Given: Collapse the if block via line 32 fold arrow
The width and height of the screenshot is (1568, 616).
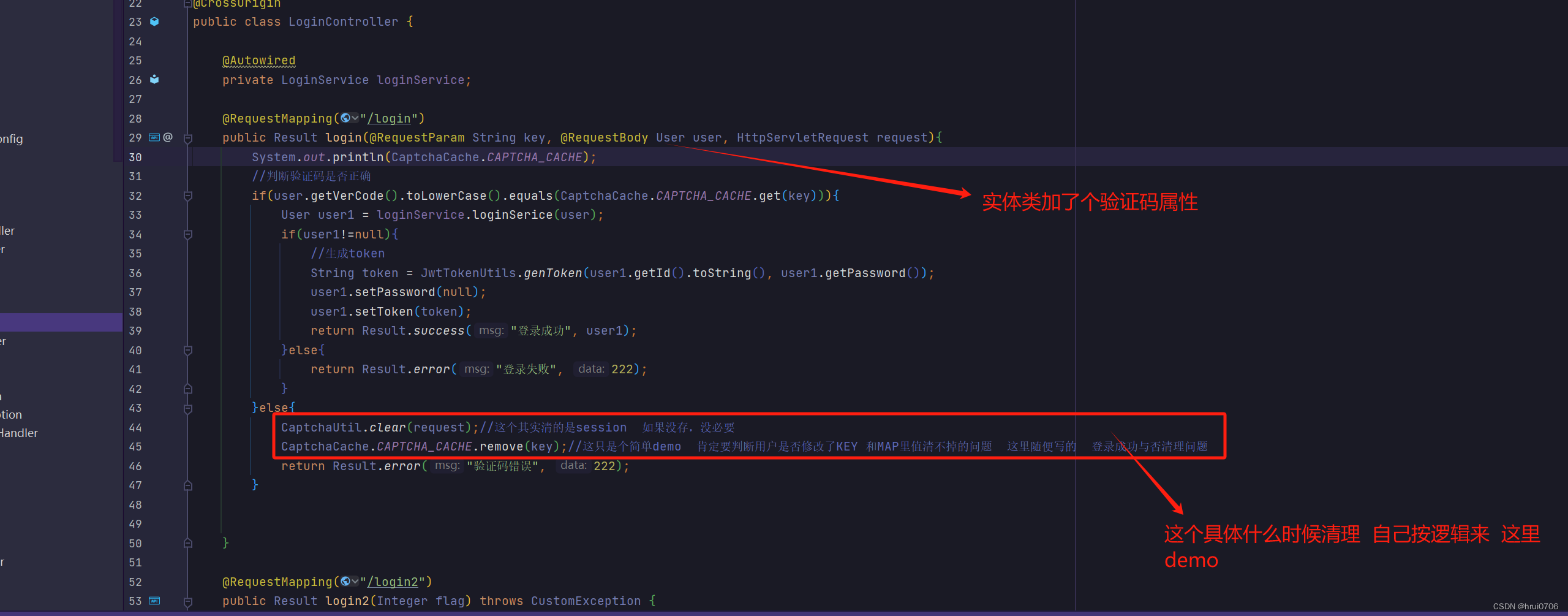Looking at the screenshot, I should click(x=188, y=196).
